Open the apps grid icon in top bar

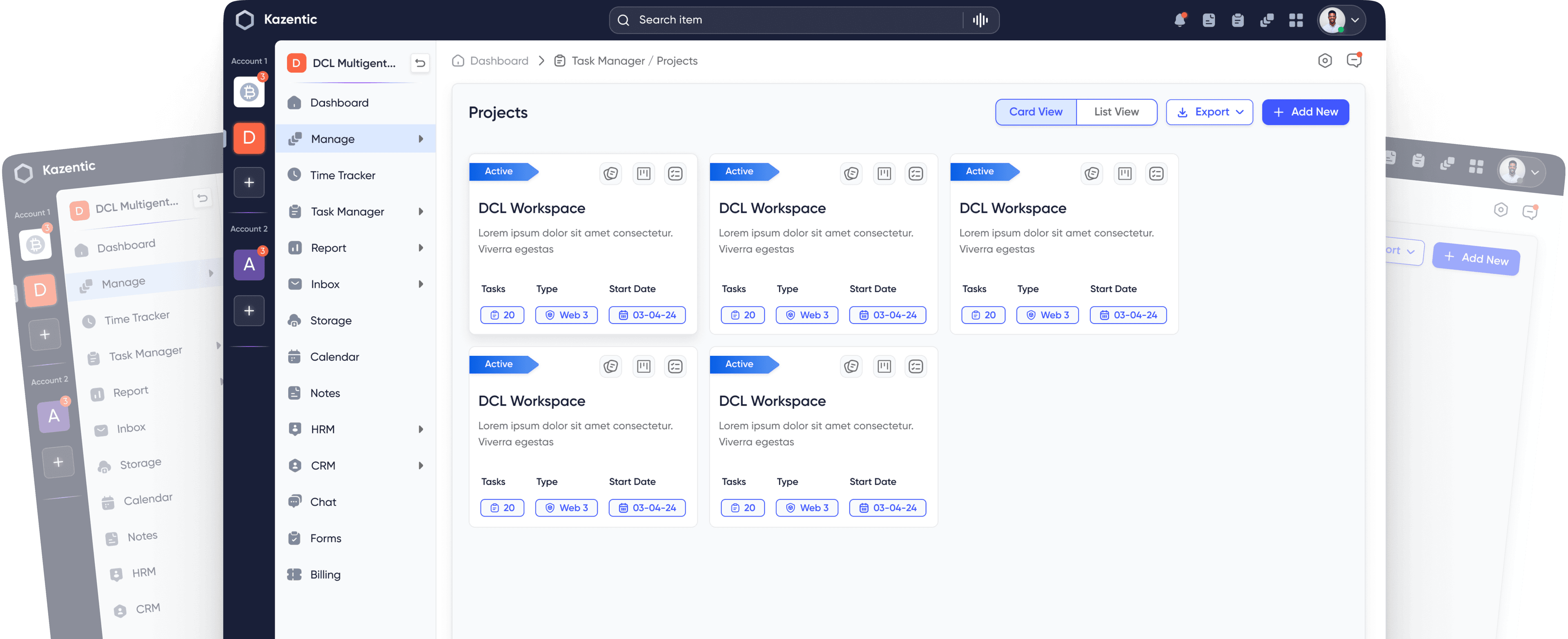pyautogui.click(x=1296, y=20)
